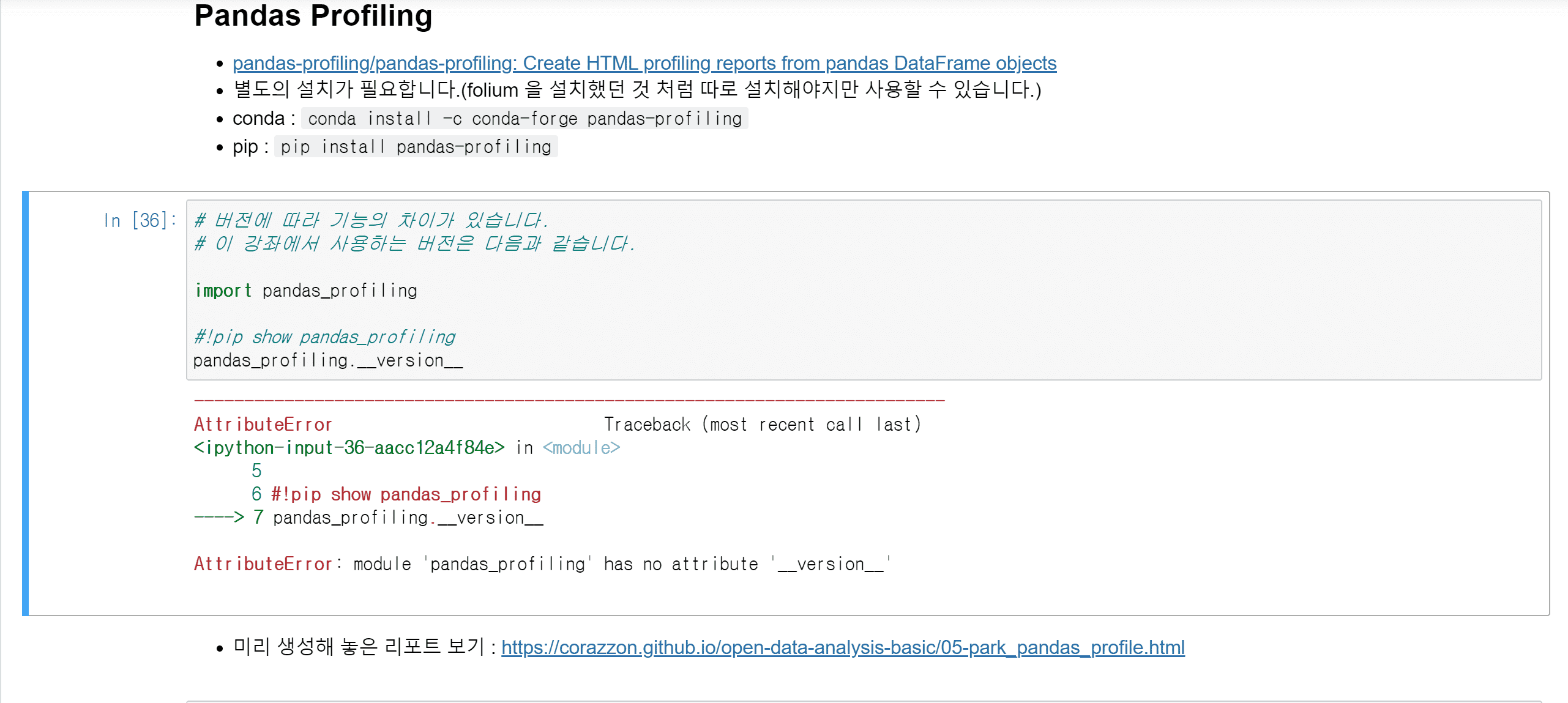Click the 'pandas_profiling.__version__' line in code editor
This screenshot has width=1568, height=703.
pyautogui.click(x=327, y=360)
